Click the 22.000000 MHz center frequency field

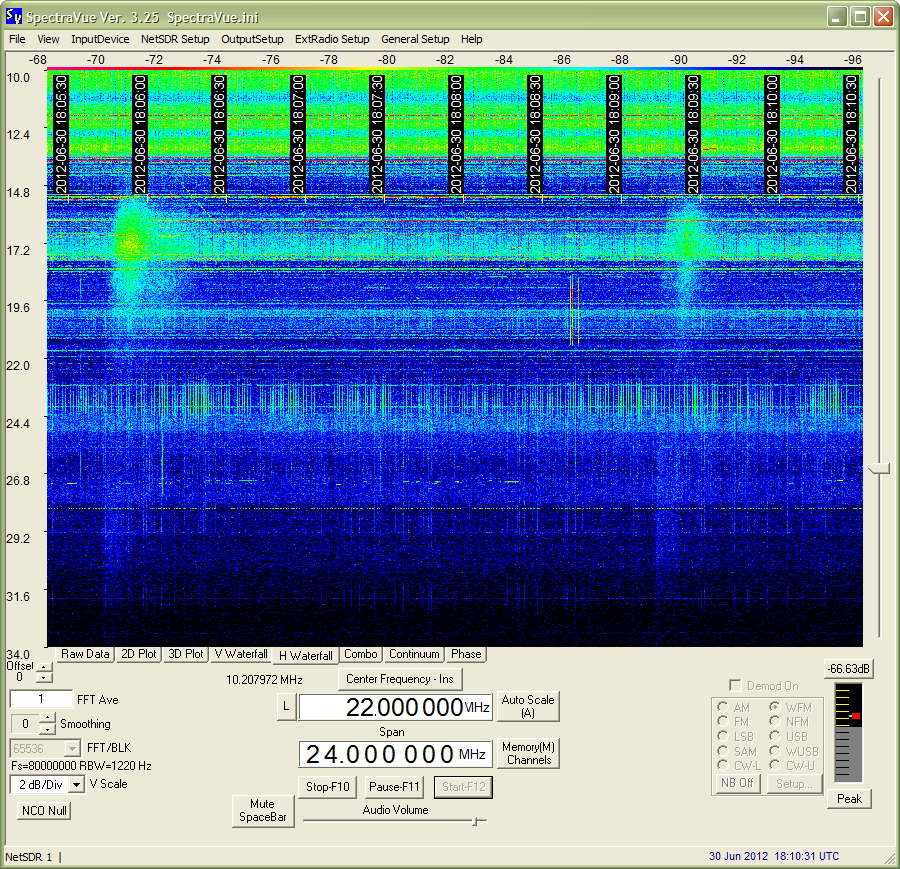(x=395, y=707)
